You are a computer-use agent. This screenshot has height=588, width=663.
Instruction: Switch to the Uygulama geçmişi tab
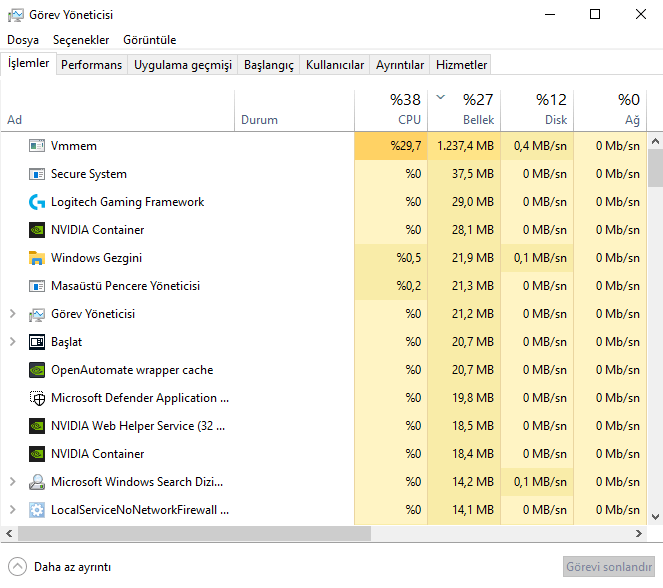tap(183, 65)
